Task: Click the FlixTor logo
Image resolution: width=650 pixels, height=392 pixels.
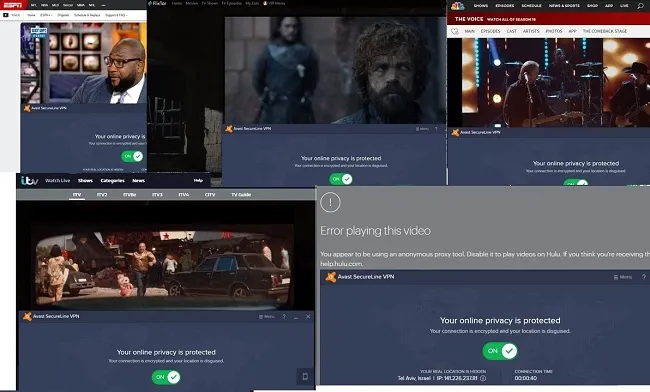Action: tap(158, 3)
